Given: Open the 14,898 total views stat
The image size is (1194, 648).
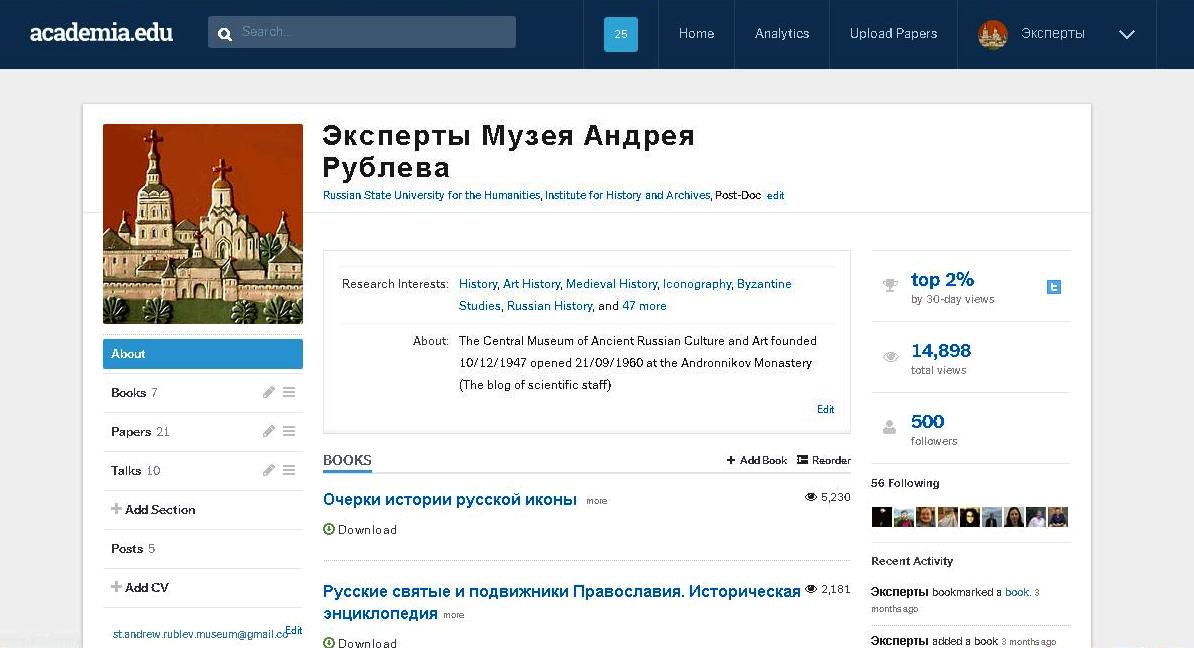Looking at the screenshot, I should tap(940, 351).
